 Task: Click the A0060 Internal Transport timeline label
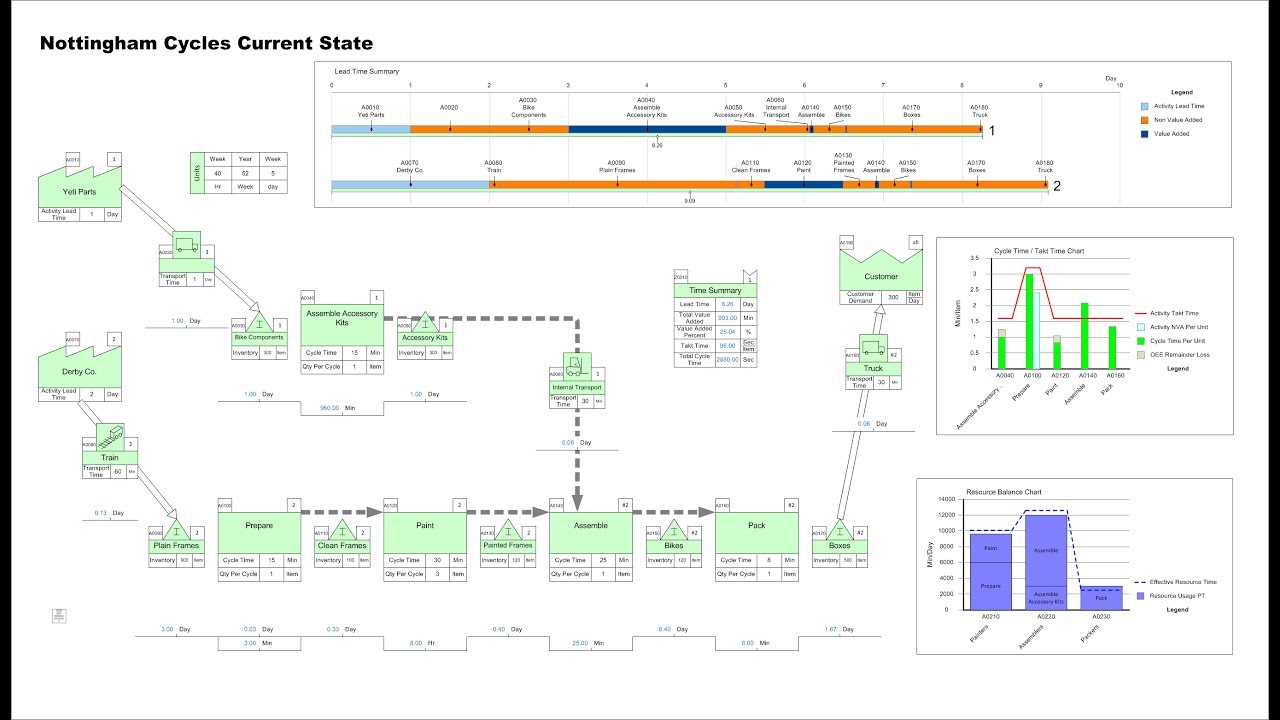point(776,107)
